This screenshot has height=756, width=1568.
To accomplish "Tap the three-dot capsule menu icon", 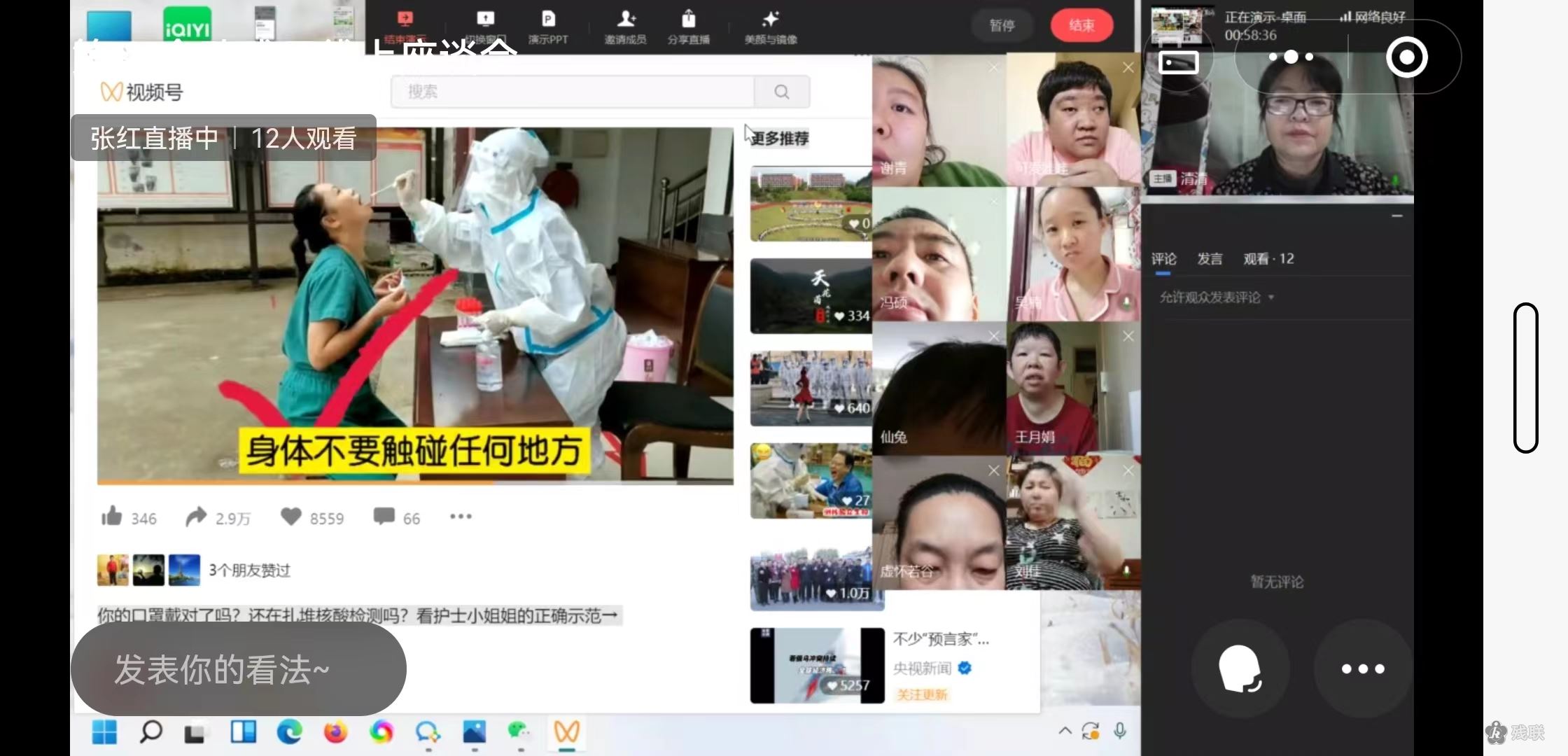I will tap(1291, 57).
